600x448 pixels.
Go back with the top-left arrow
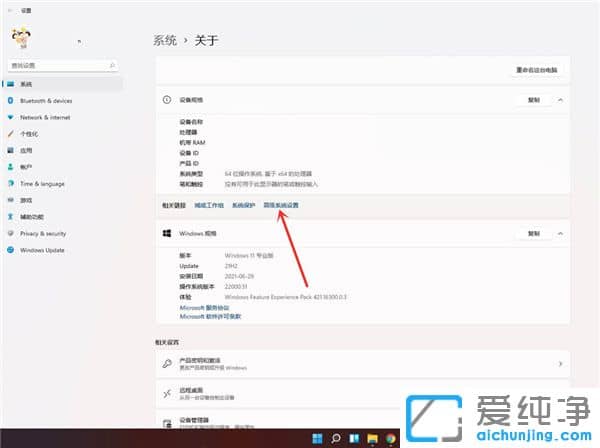click(x=10, y=11)
